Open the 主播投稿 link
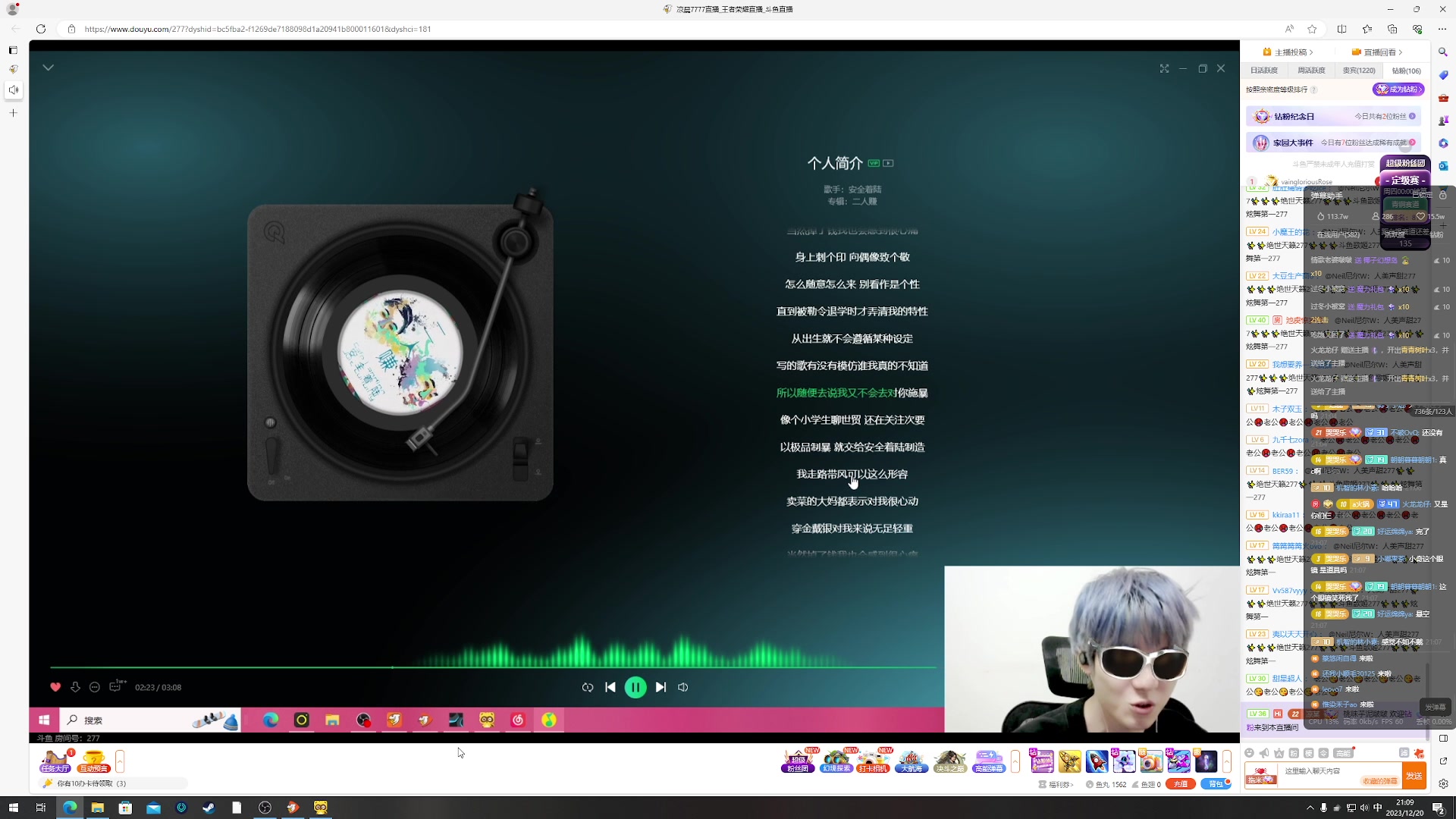 click(x=1288, y=52)
